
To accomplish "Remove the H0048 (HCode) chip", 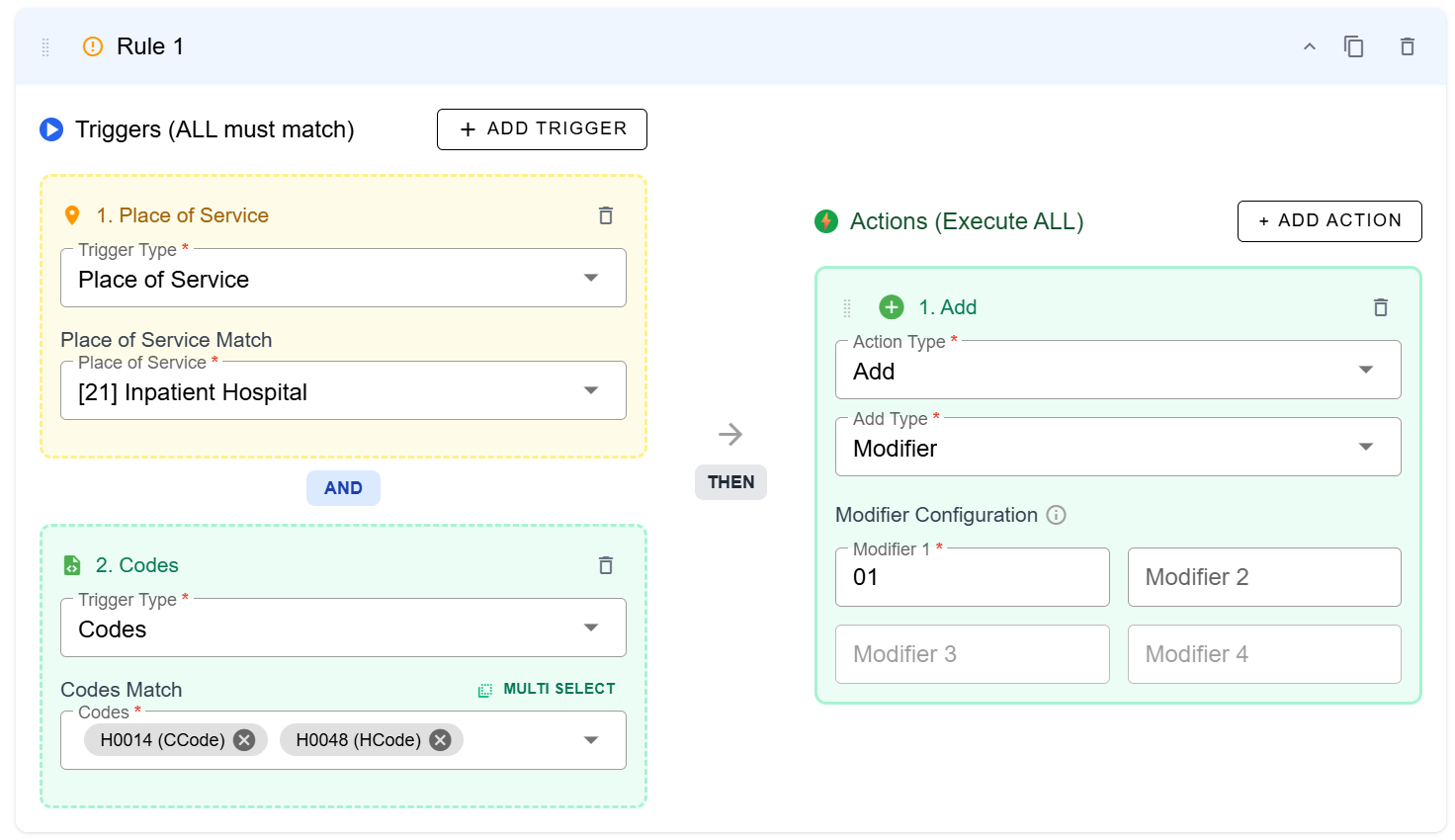I will coord(441,740).
